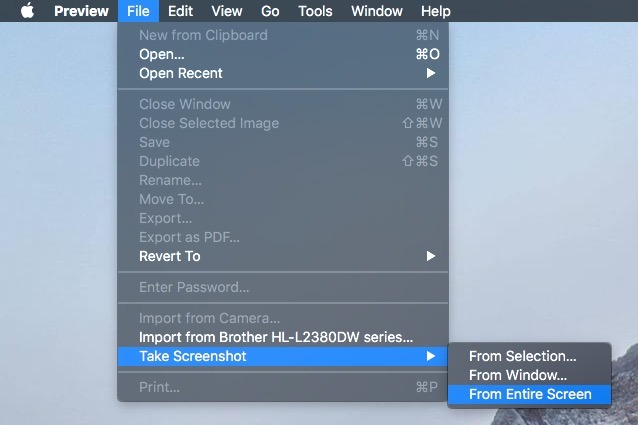The image size is (638, 425).
Task: Open the Preview application menu
Action: [81, 11]
